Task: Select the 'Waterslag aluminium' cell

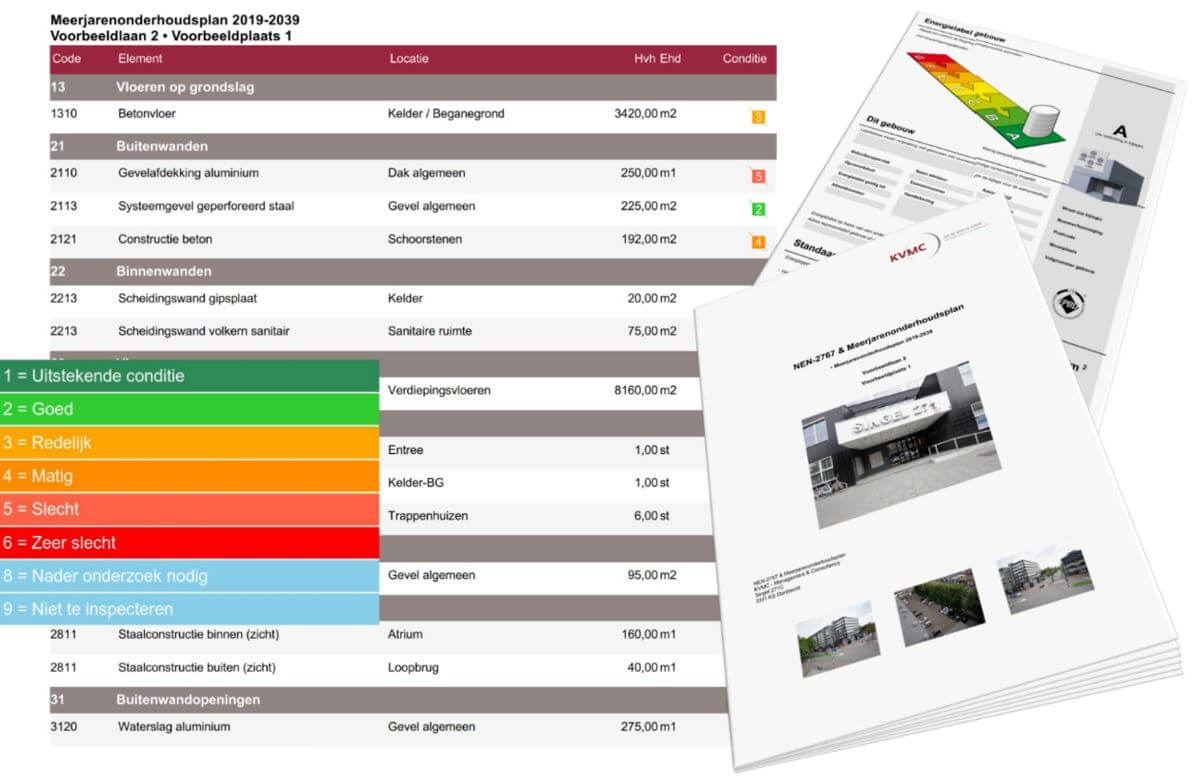Action: click(174, 727)
